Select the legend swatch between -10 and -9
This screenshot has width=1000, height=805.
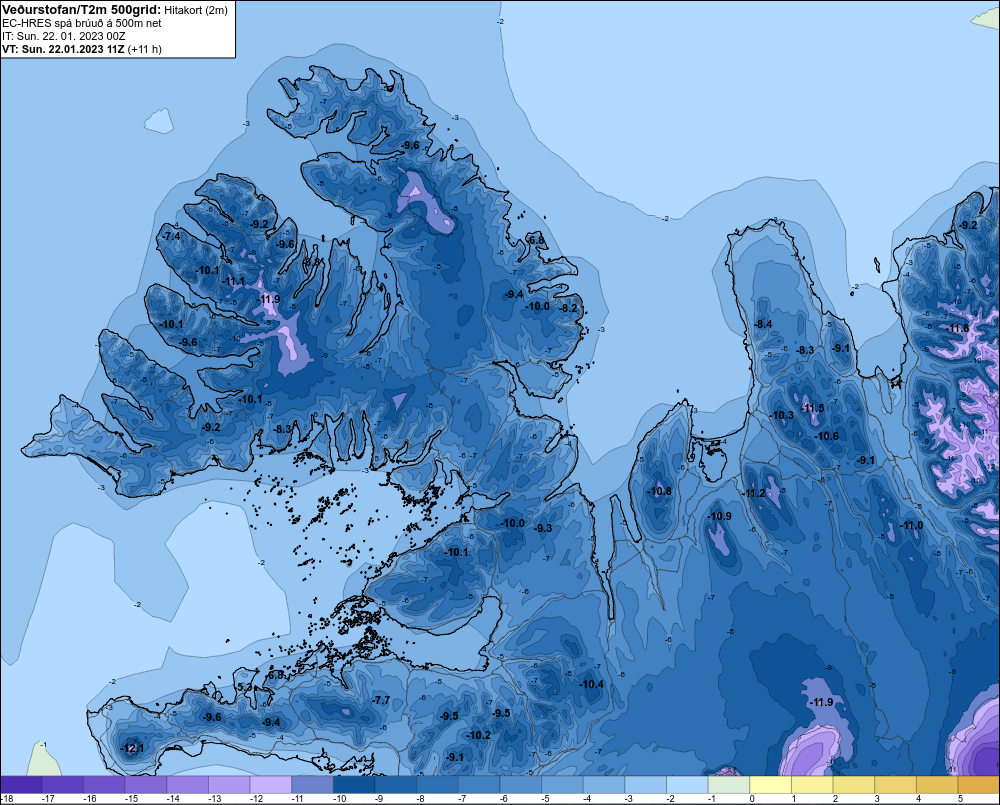(x=354, y=785)
